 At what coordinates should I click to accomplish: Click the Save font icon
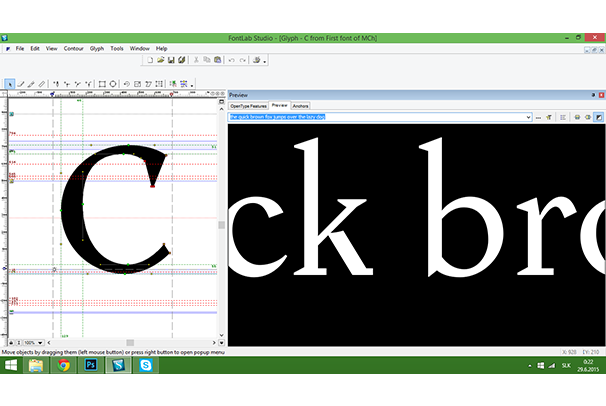(x=171, y=60)
